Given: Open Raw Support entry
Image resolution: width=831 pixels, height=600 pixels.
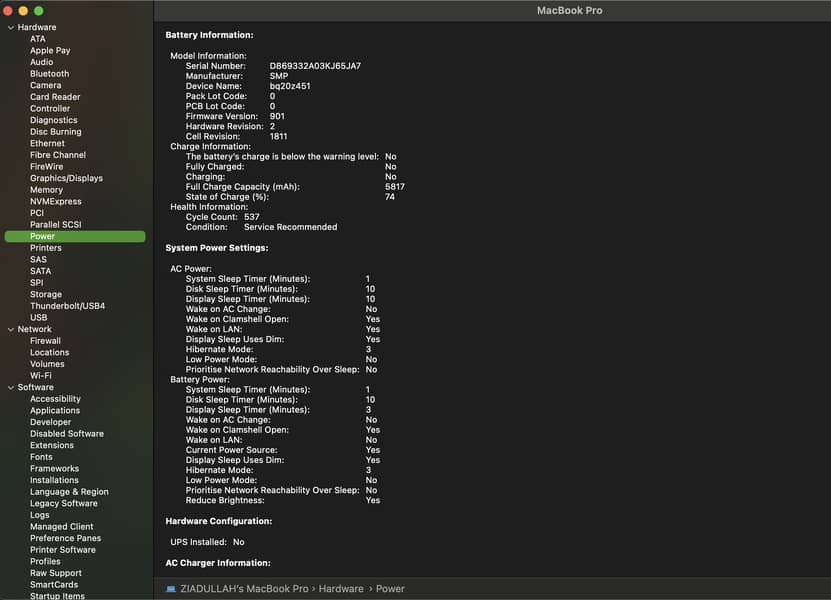Looking at the screenshot, I should 56,574.
